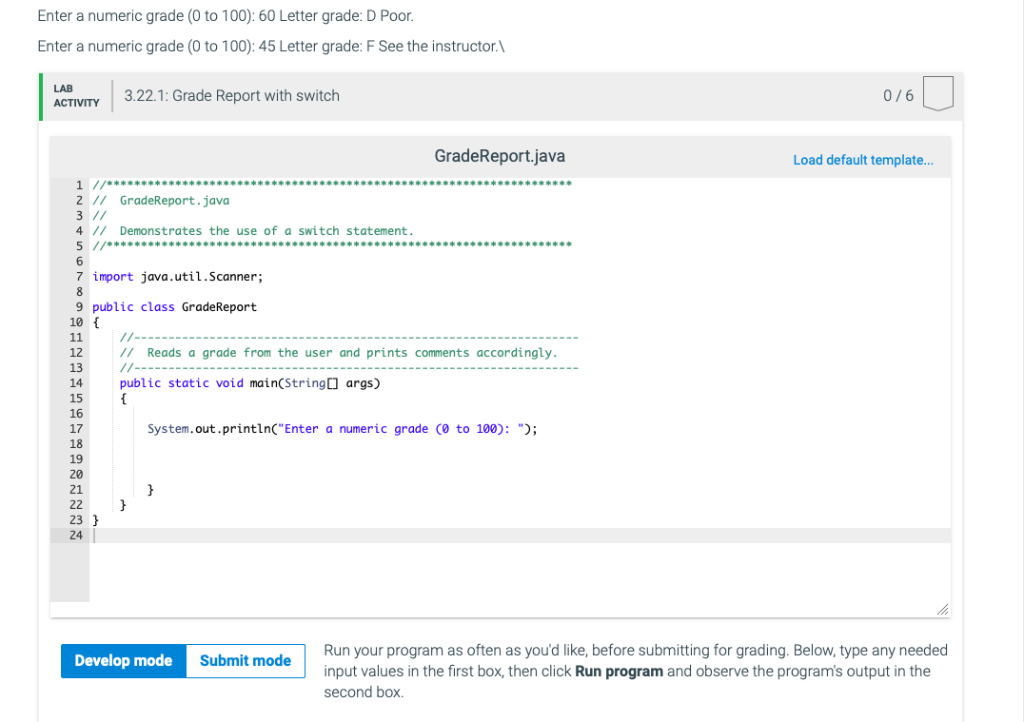This screenshot has width=1024, height=722.
Task: Open the Load default template link
Action: click(863, 160)
